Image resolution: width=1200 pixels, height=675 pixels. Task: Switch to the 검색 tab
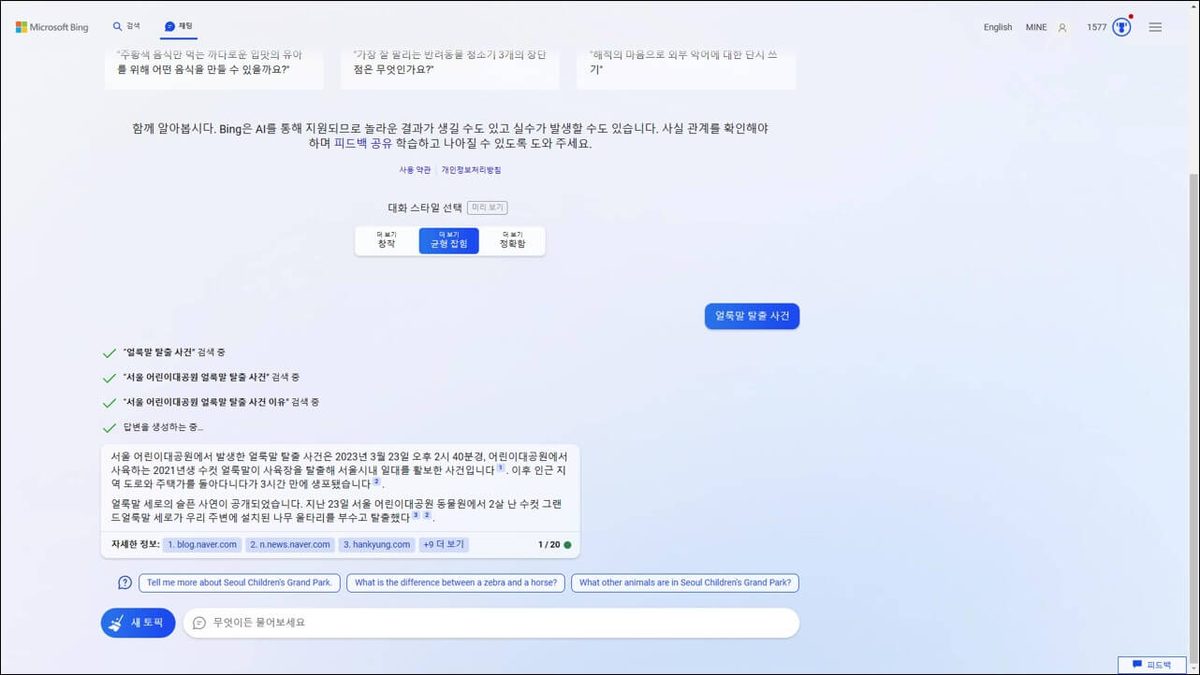127,26
